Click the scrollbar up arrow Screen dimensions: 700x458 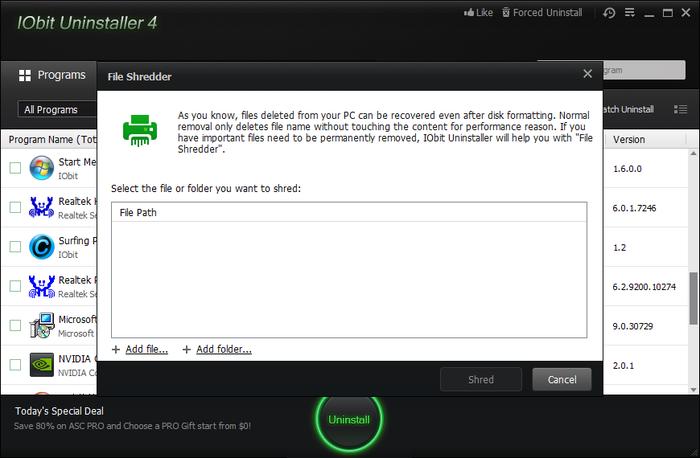pyautogui.click(x=693, y=153)
